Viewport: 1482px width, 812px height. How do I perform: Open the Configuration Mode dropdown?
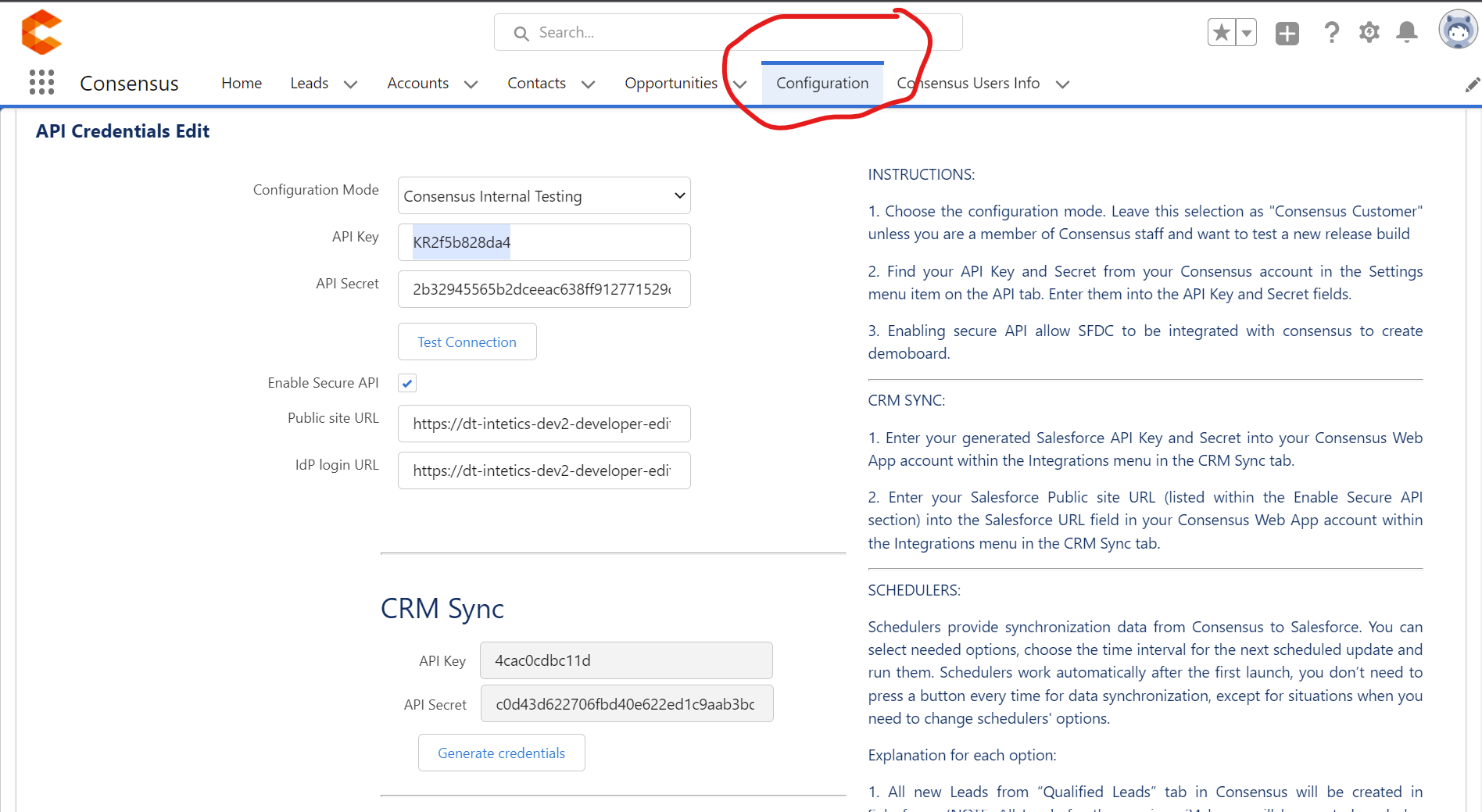click(544, 195)
